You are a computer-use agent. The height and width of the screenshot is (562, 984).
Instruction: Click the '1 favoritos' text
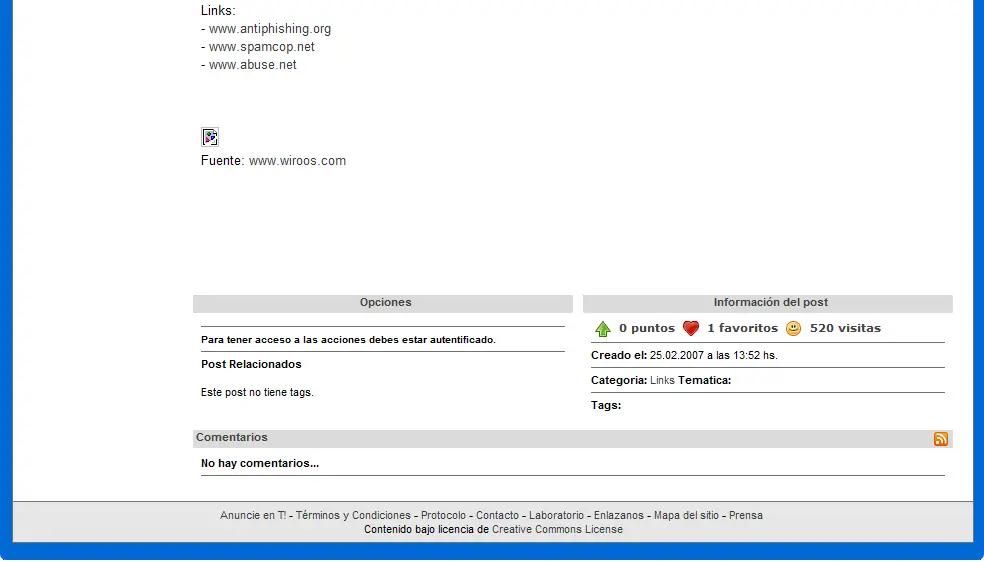[x=742, y=328]
